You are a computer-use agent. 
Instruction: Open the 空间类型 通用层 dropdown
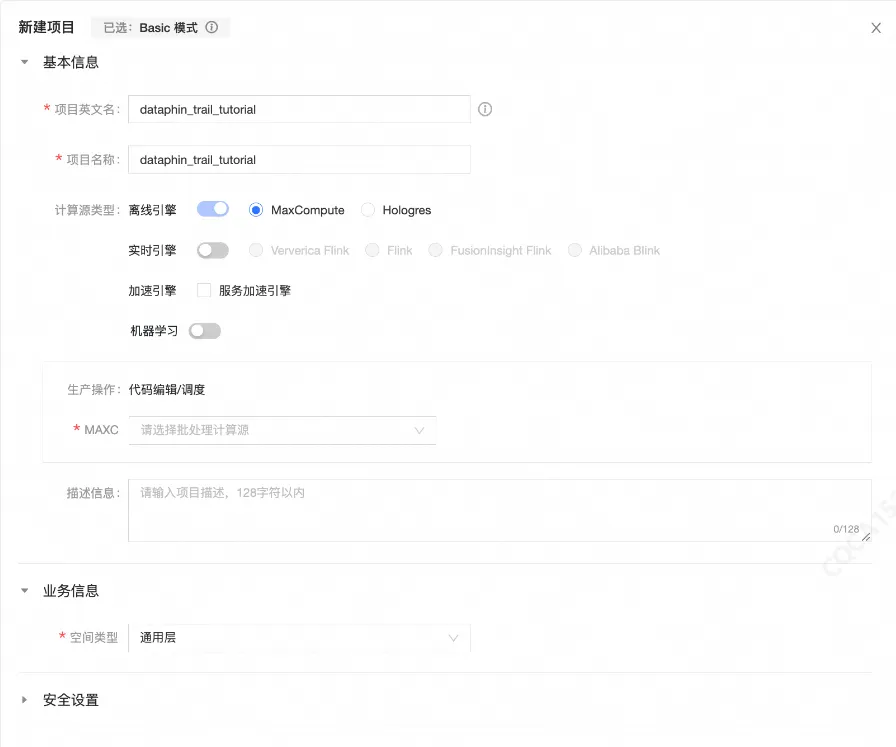(299, 638)
